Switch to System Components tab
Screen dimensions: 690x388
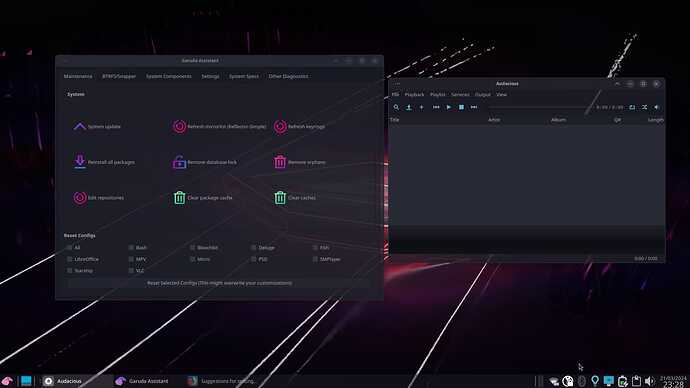pyautogui.click(x=169, y=76)
